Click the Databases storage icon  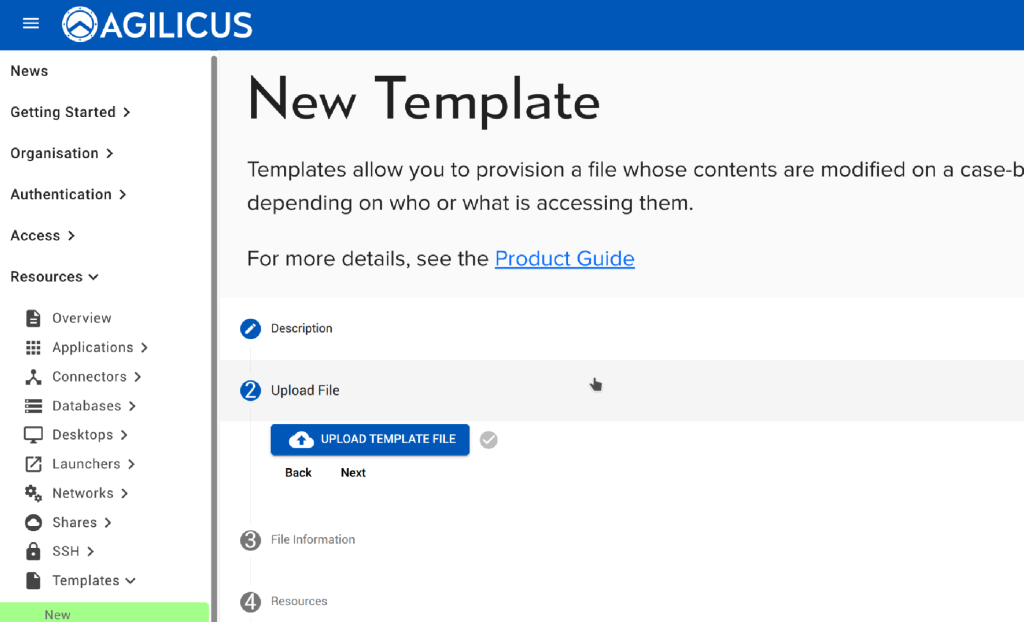[x=33, y=406]
